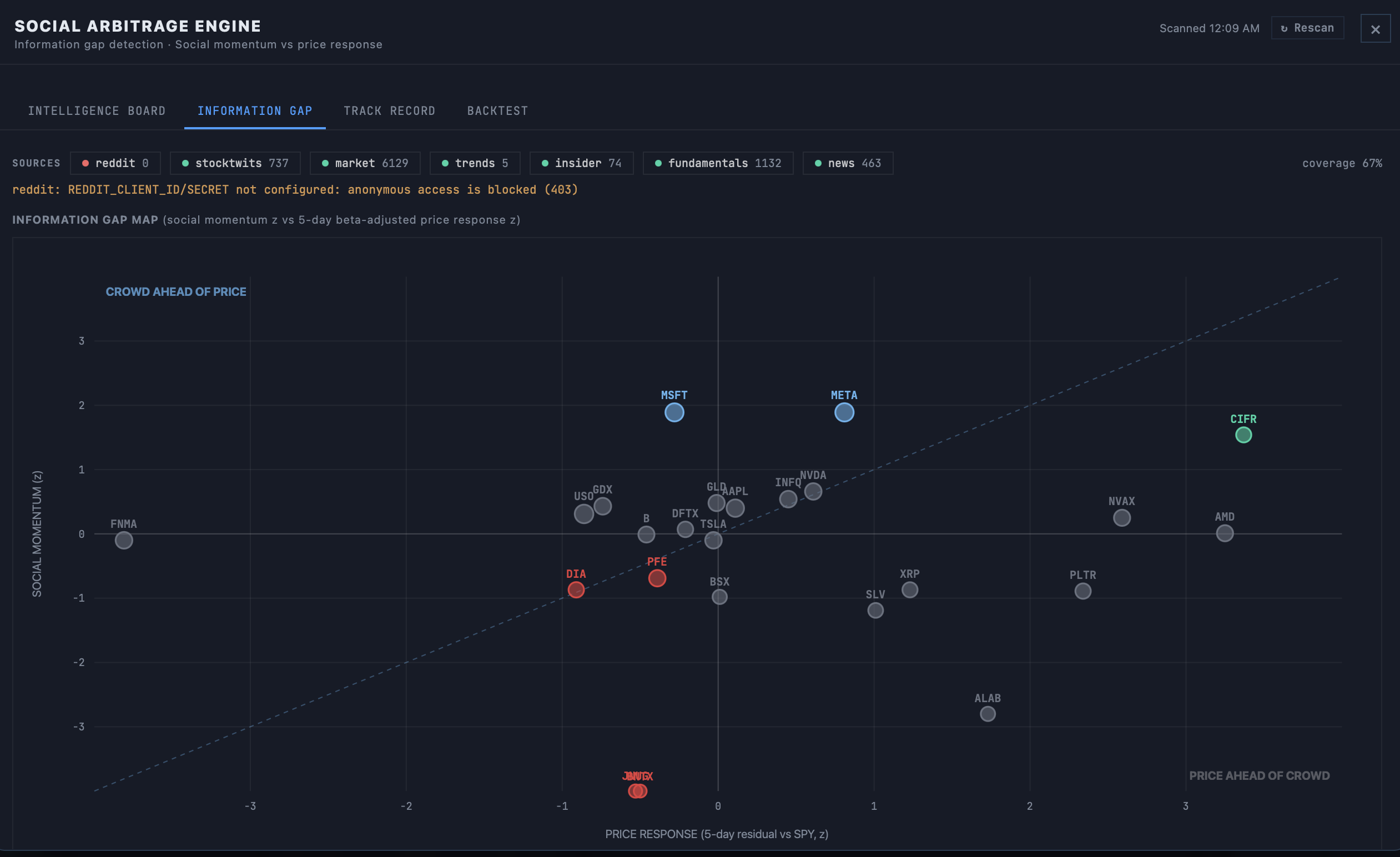
Task: Click the reddit 403 error message
Action: 295,189
